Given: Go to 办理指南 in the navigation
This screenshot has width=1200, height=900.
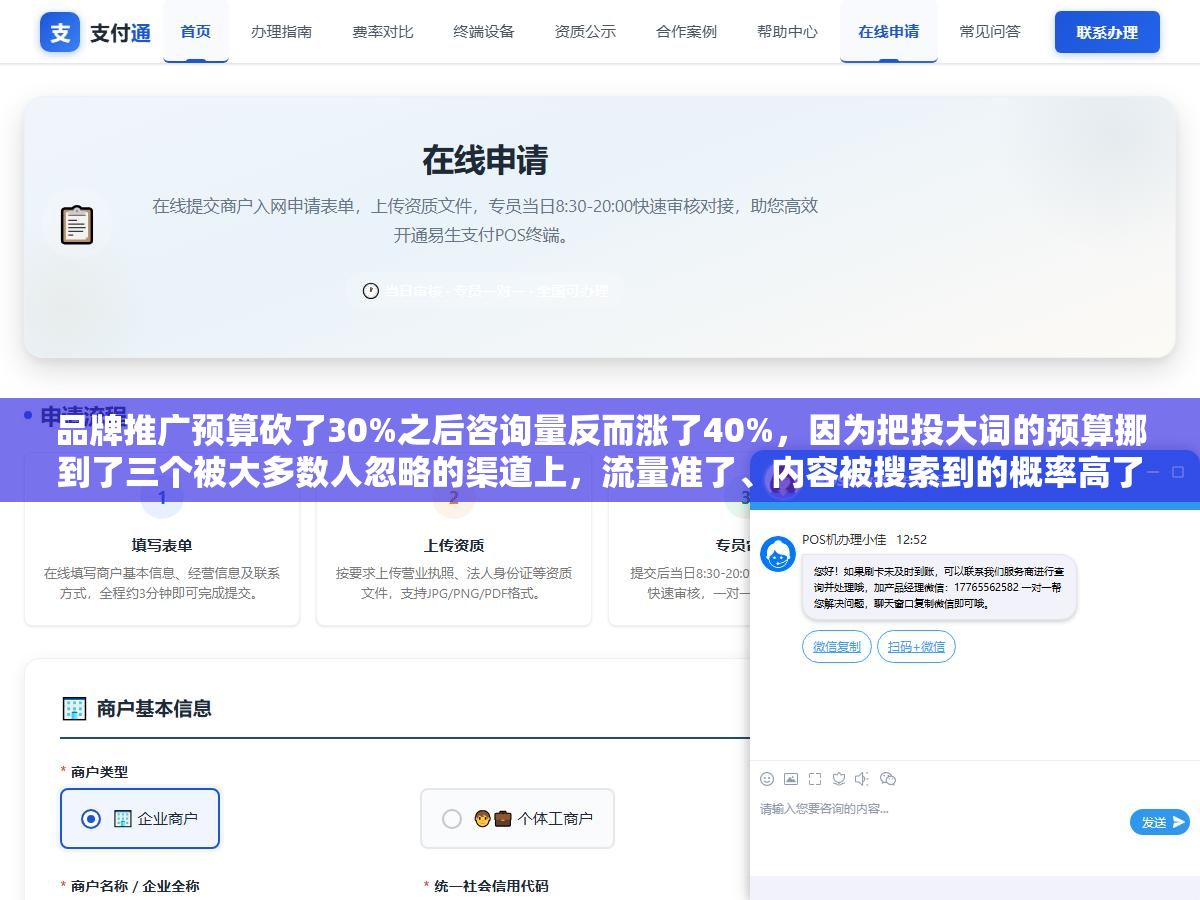Looking at the screenshot, I should (x=281, y=31).
